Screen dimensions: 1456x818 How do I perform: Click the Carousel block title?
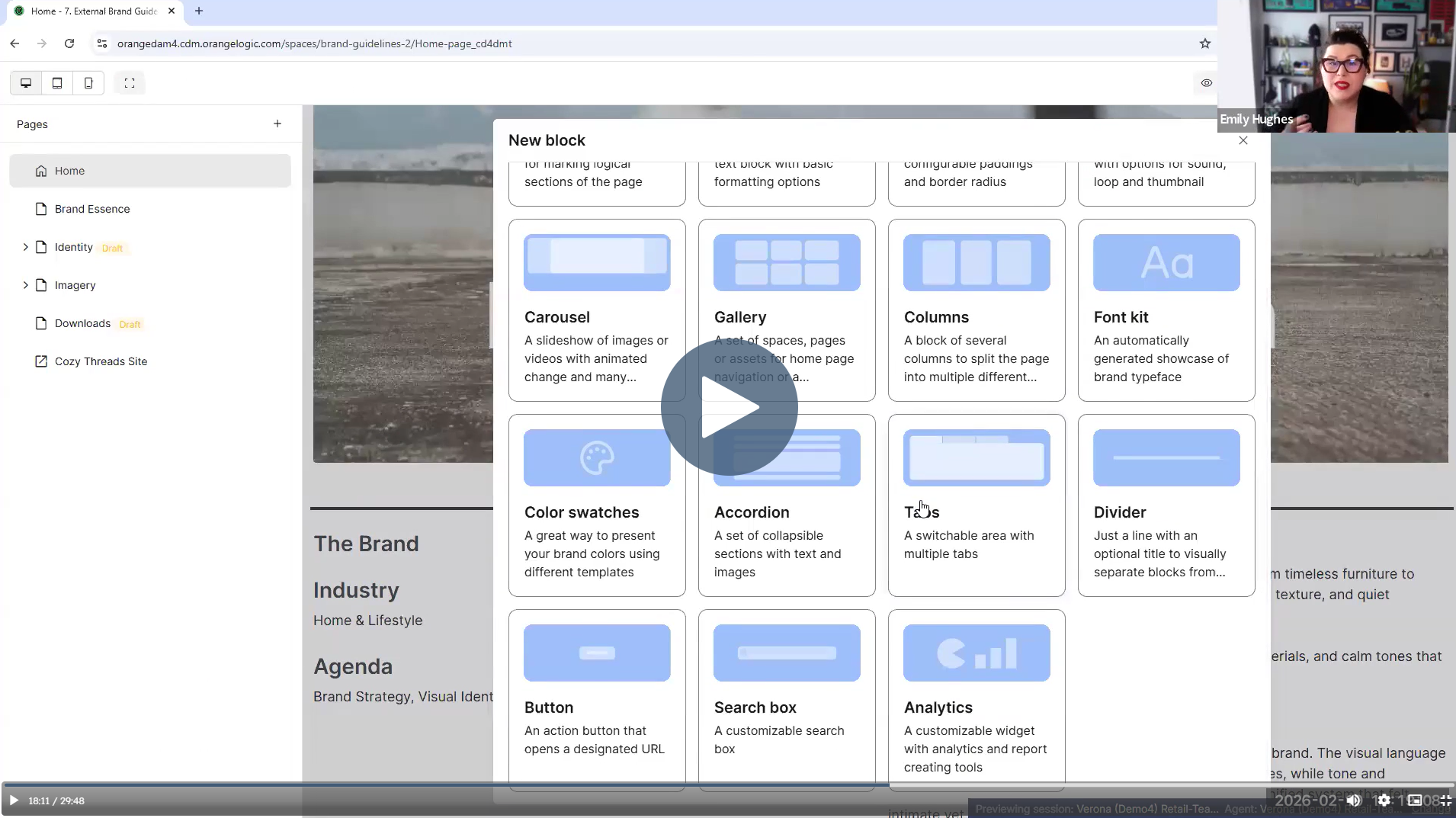point(557,317)
